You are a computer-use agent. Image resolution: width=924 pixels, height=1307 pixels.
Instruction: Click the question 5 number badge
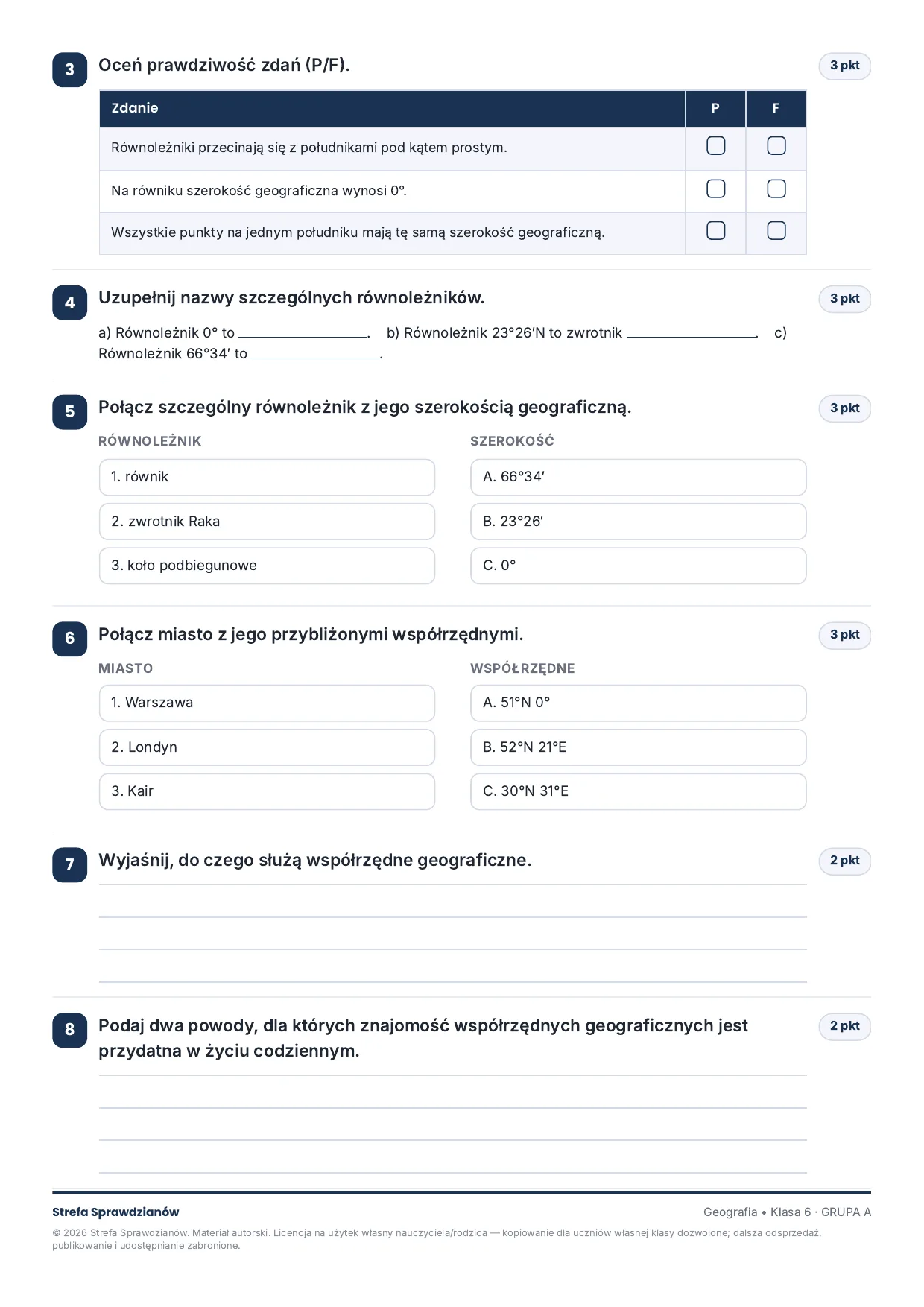coord(70,411)
